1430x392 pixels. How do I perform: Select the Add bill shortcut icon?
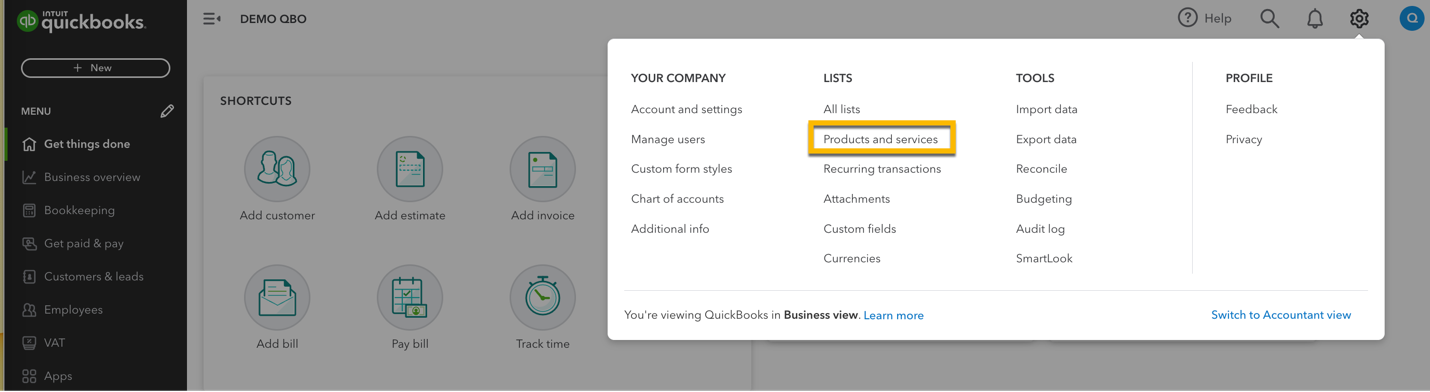277,298
